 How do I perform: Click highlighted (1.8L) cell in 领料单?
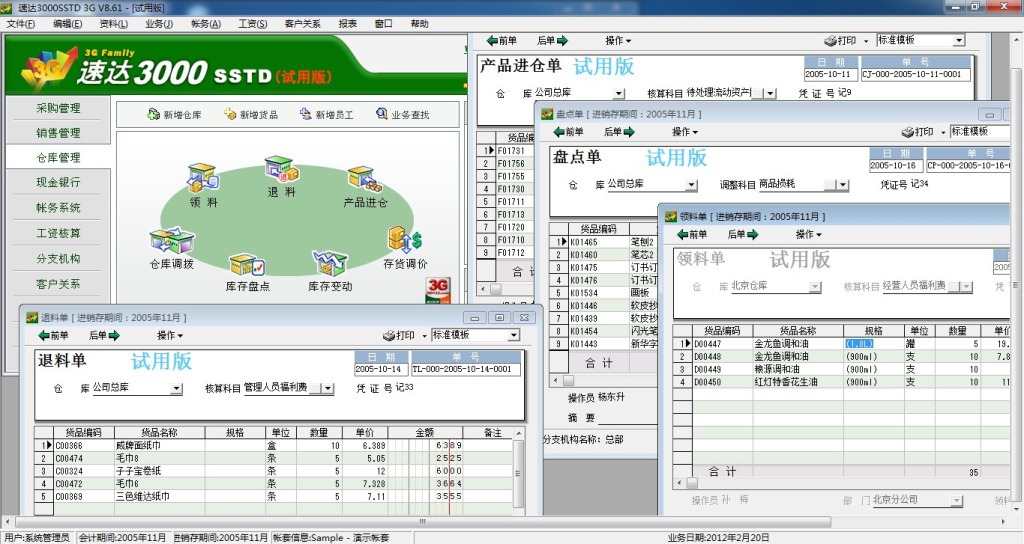point(858,344)
